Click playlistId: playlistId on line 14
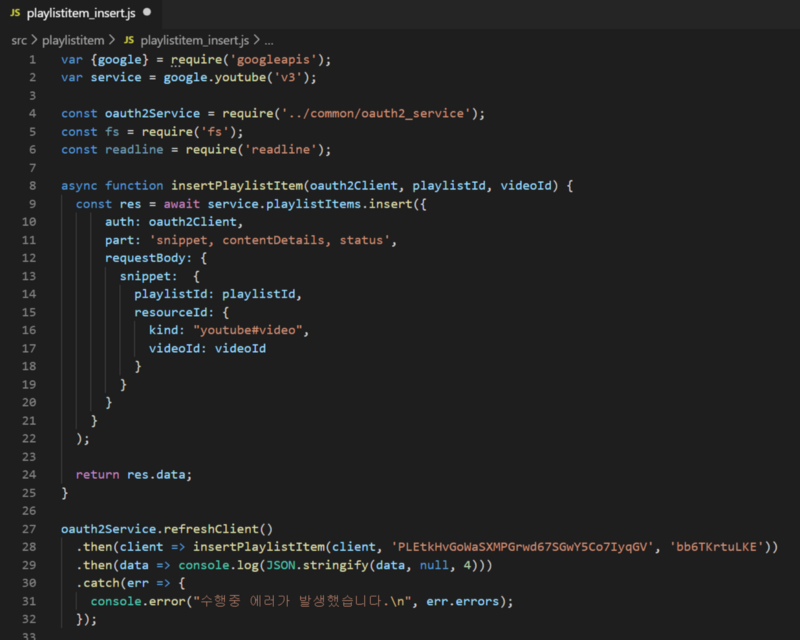Viewport: 800px width, 640px height. coord(215,294)
